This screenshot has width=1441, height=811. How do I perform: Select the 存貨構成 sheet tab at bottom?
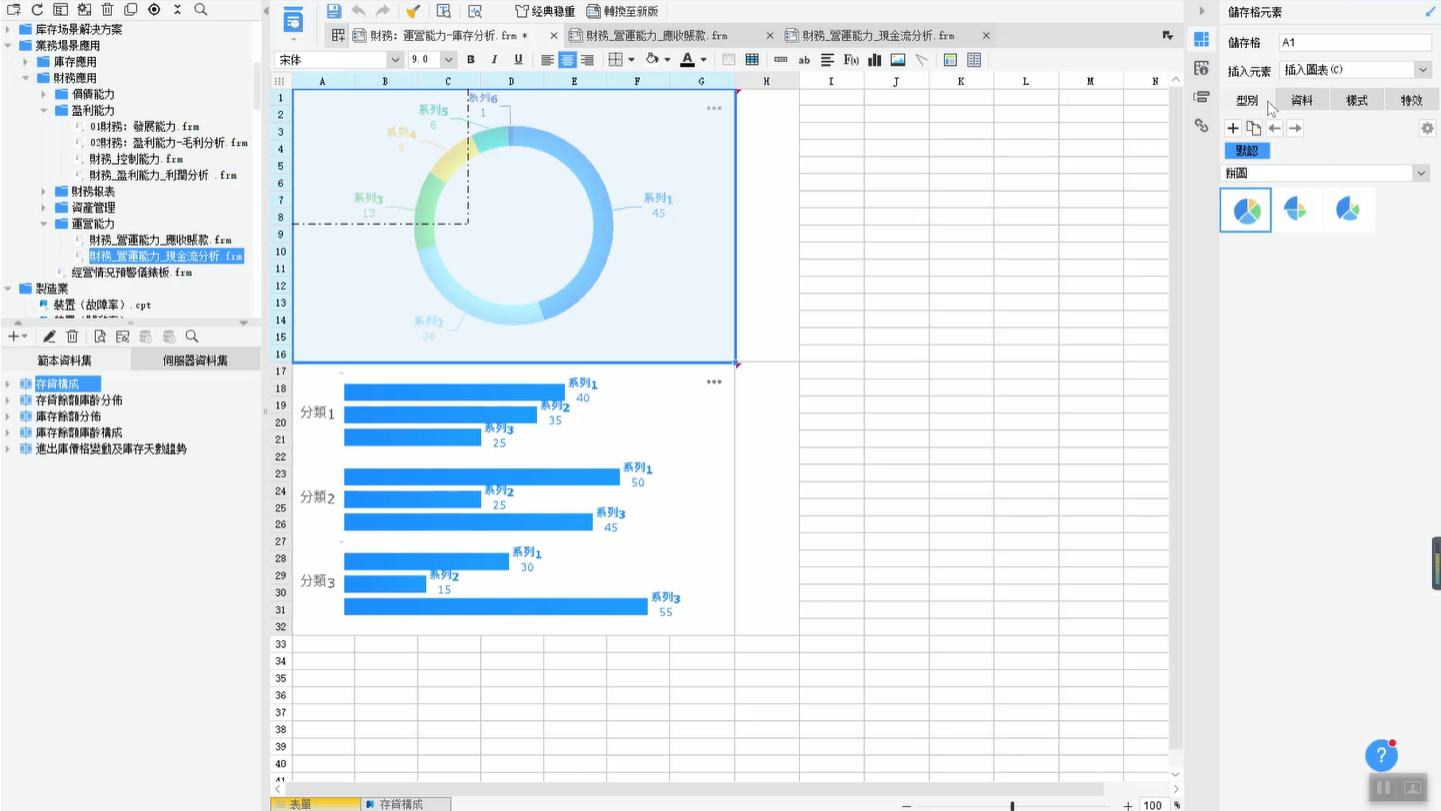pyautogui.click(x=404, y=804)
